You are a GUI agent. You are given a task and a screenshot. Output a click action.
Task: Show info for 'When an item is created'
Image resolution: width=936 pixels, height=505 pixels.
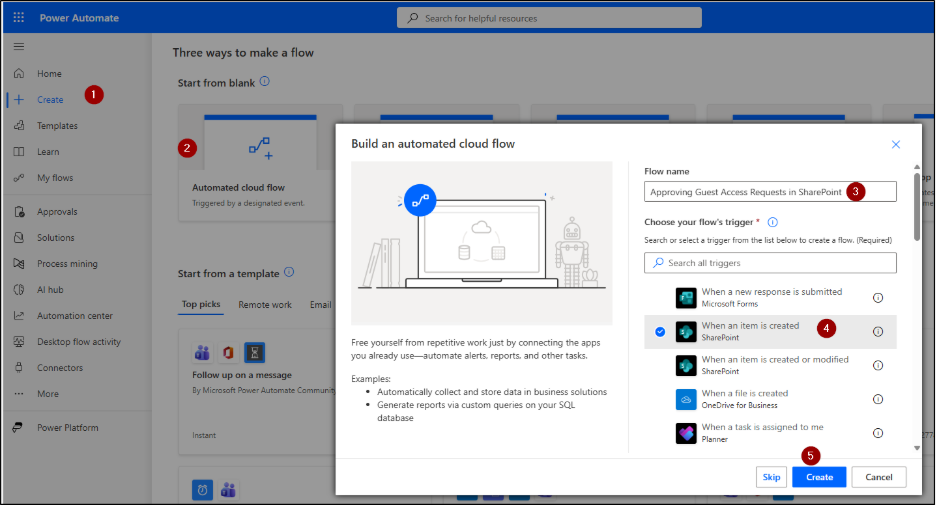tap(878, 331)
